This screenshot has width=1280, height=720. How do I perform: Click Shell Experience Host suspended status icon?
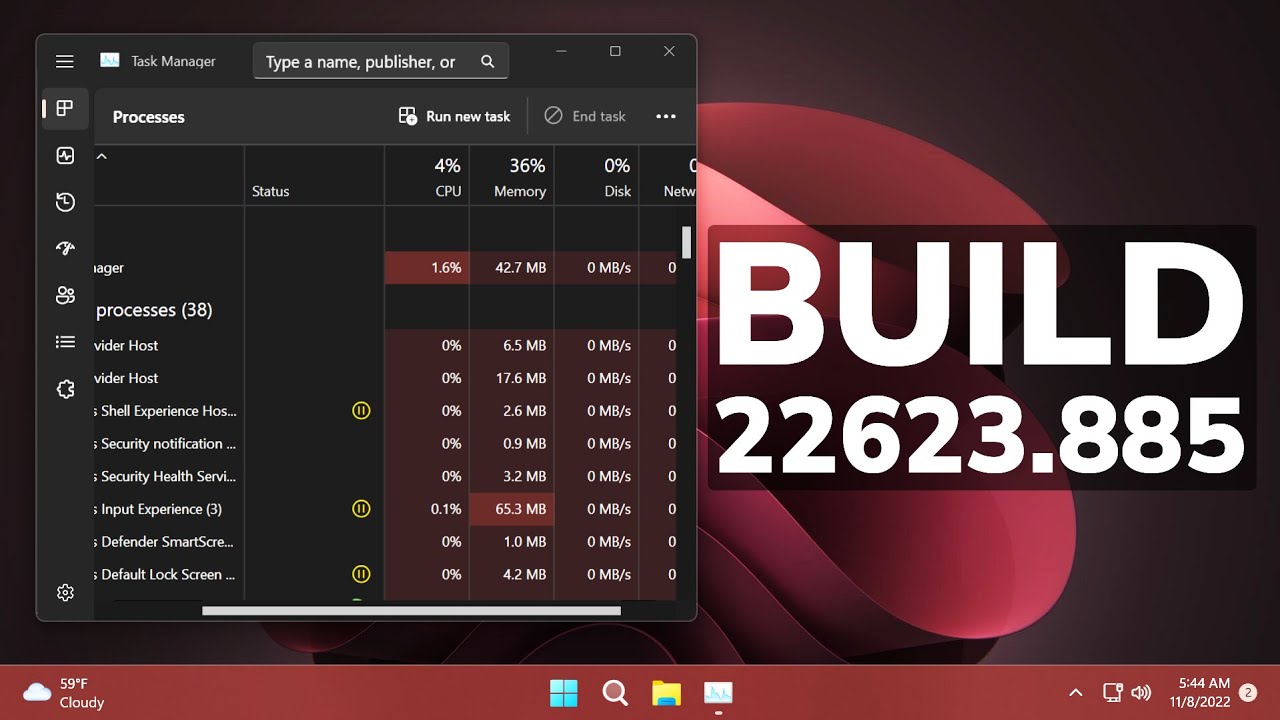(x=361, y=411)
